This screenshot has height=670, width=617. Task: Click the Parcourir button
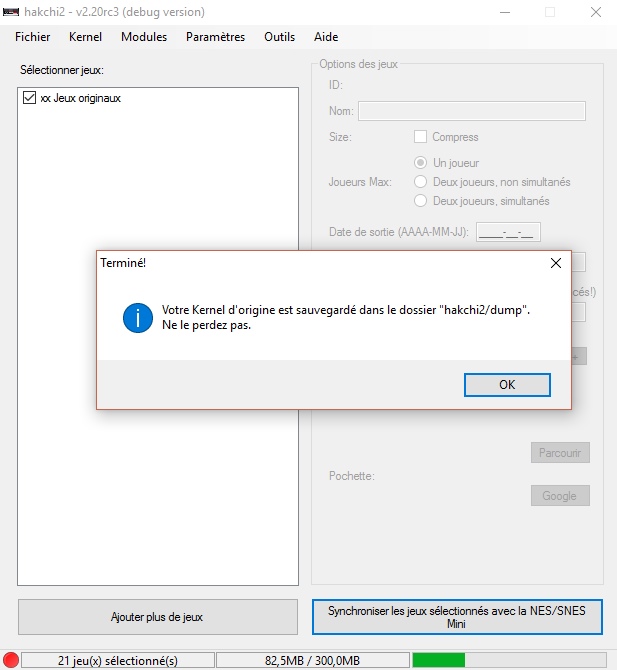click(560, 453)
